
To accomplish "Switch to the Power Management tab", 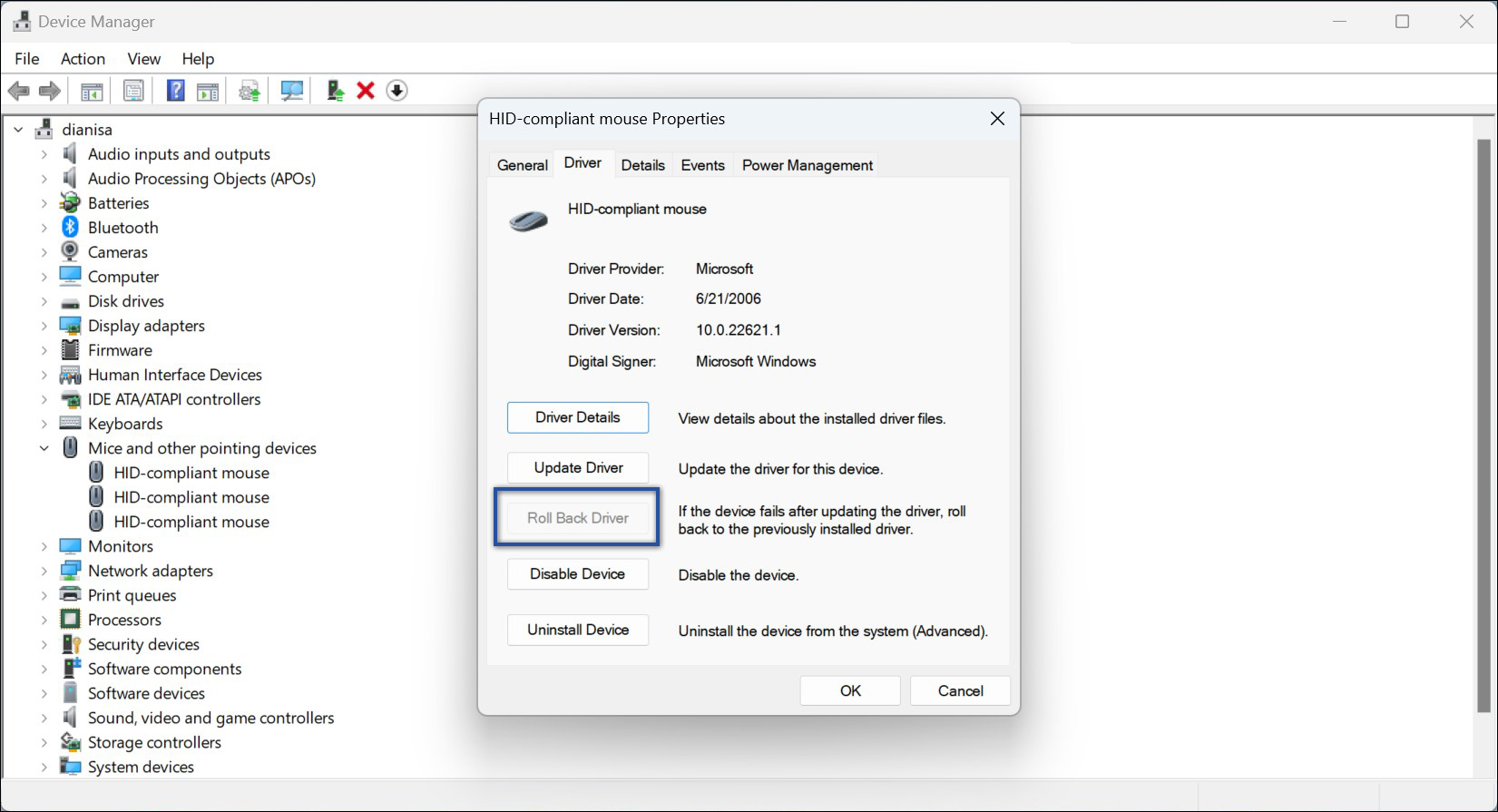I will 808,165.
